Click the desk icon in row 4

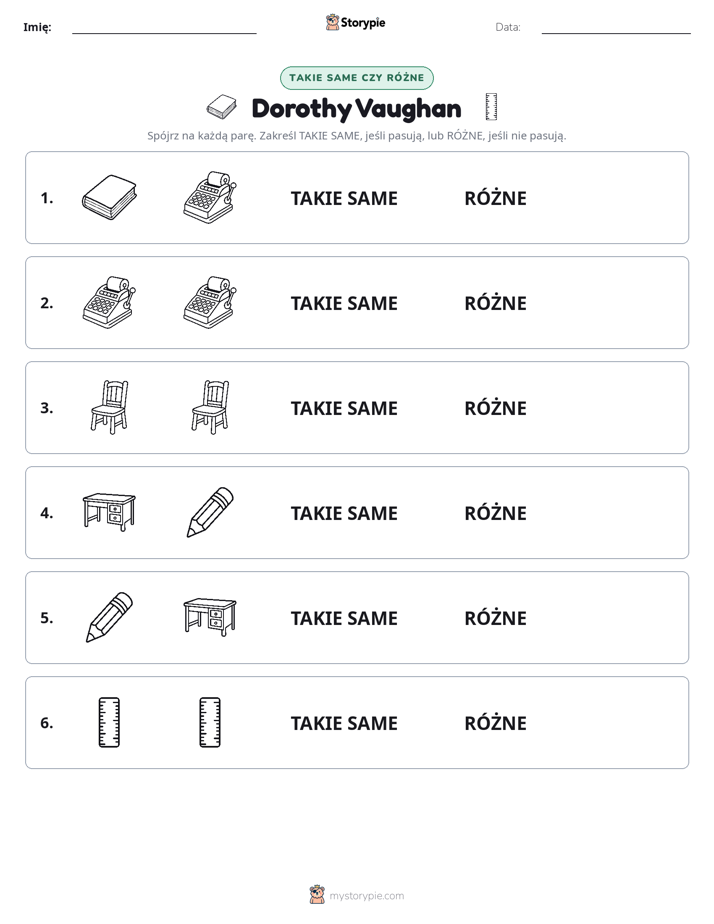pos(109,512)
